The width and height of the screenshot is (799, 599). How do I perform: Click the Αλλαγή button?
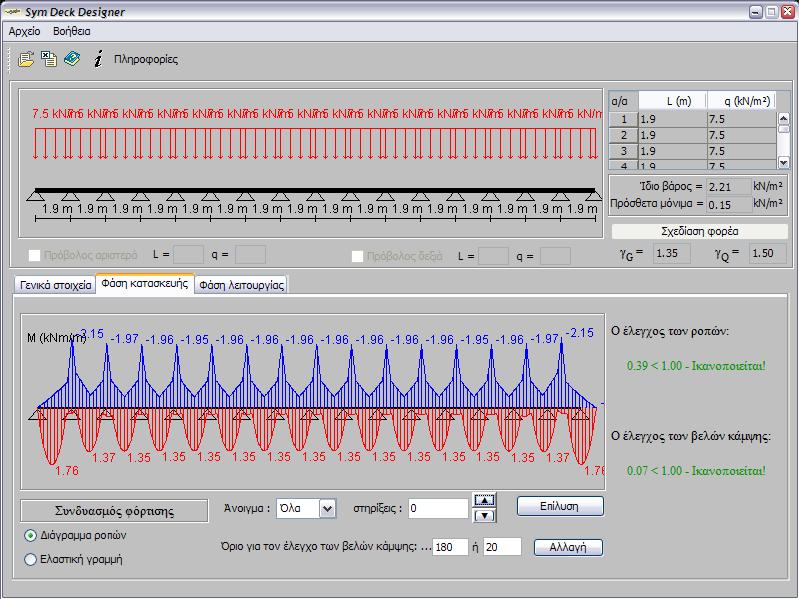[x=568, y=547]
